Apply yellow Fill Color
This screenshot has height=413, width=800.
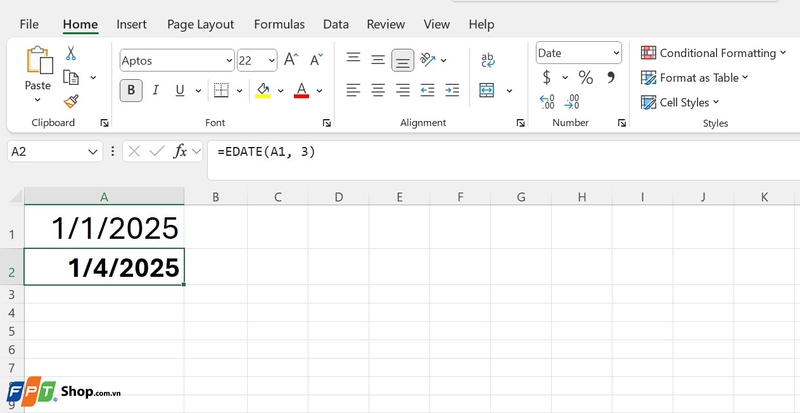point(263,90)
